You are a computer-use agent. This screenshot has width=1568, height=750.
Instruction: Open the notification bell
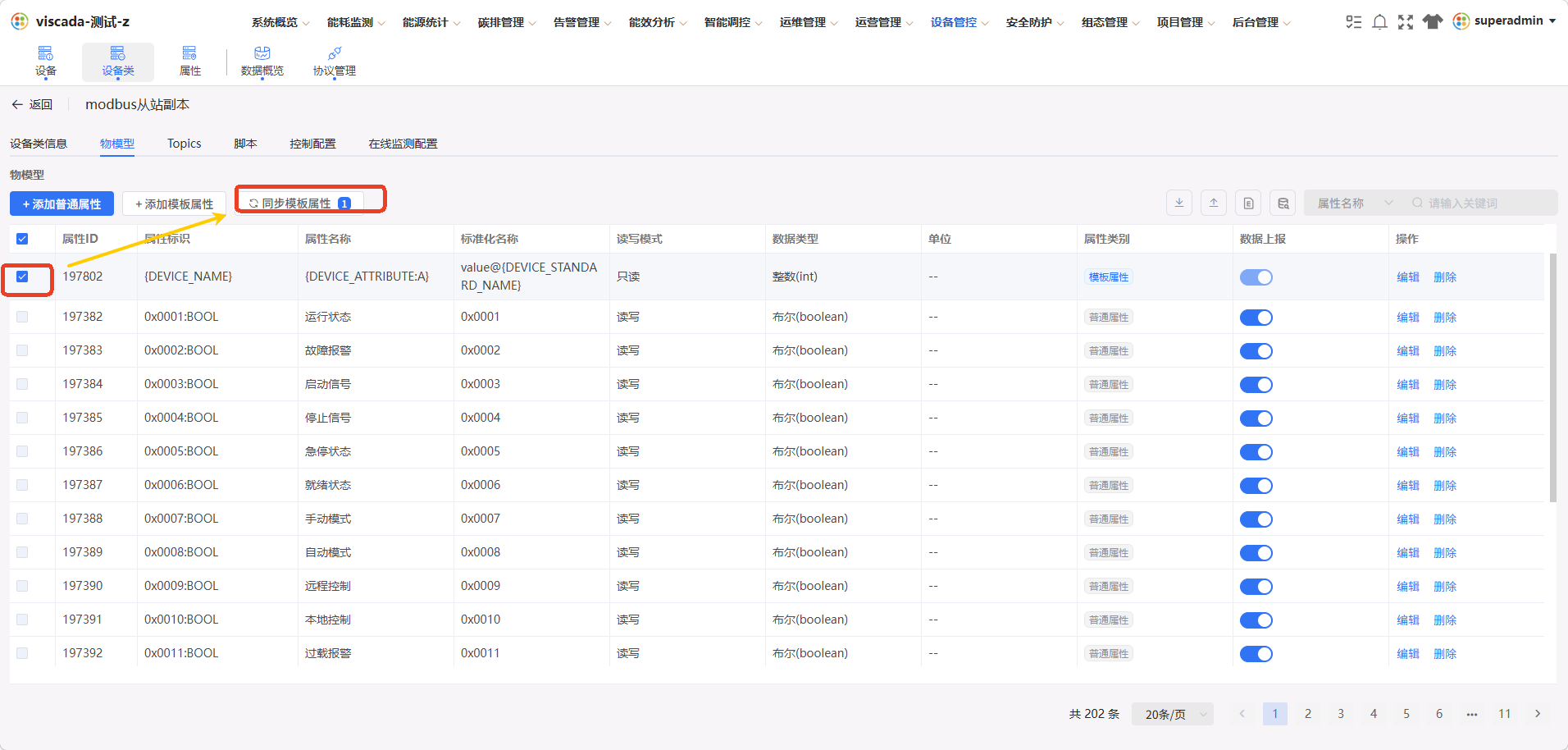[1380, 22]
